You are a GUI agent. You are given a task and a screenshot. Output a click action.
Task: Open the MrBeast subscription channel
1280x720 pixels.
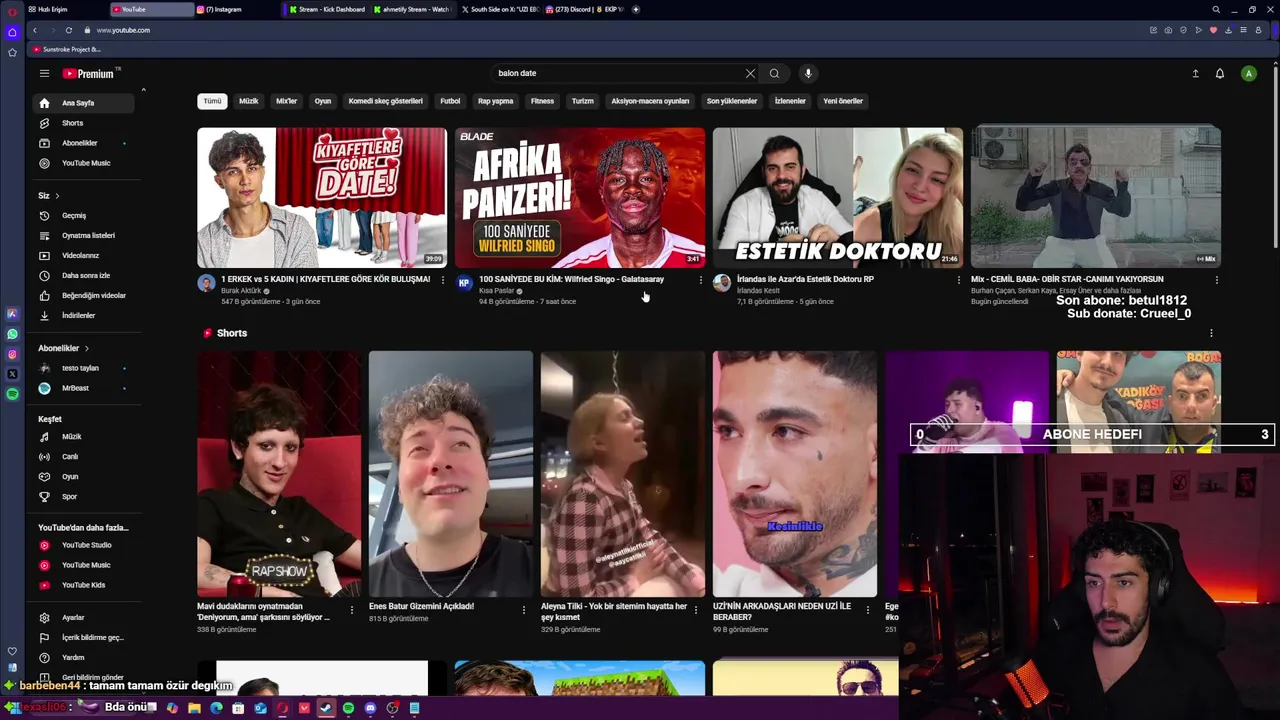tap(84, 388)
